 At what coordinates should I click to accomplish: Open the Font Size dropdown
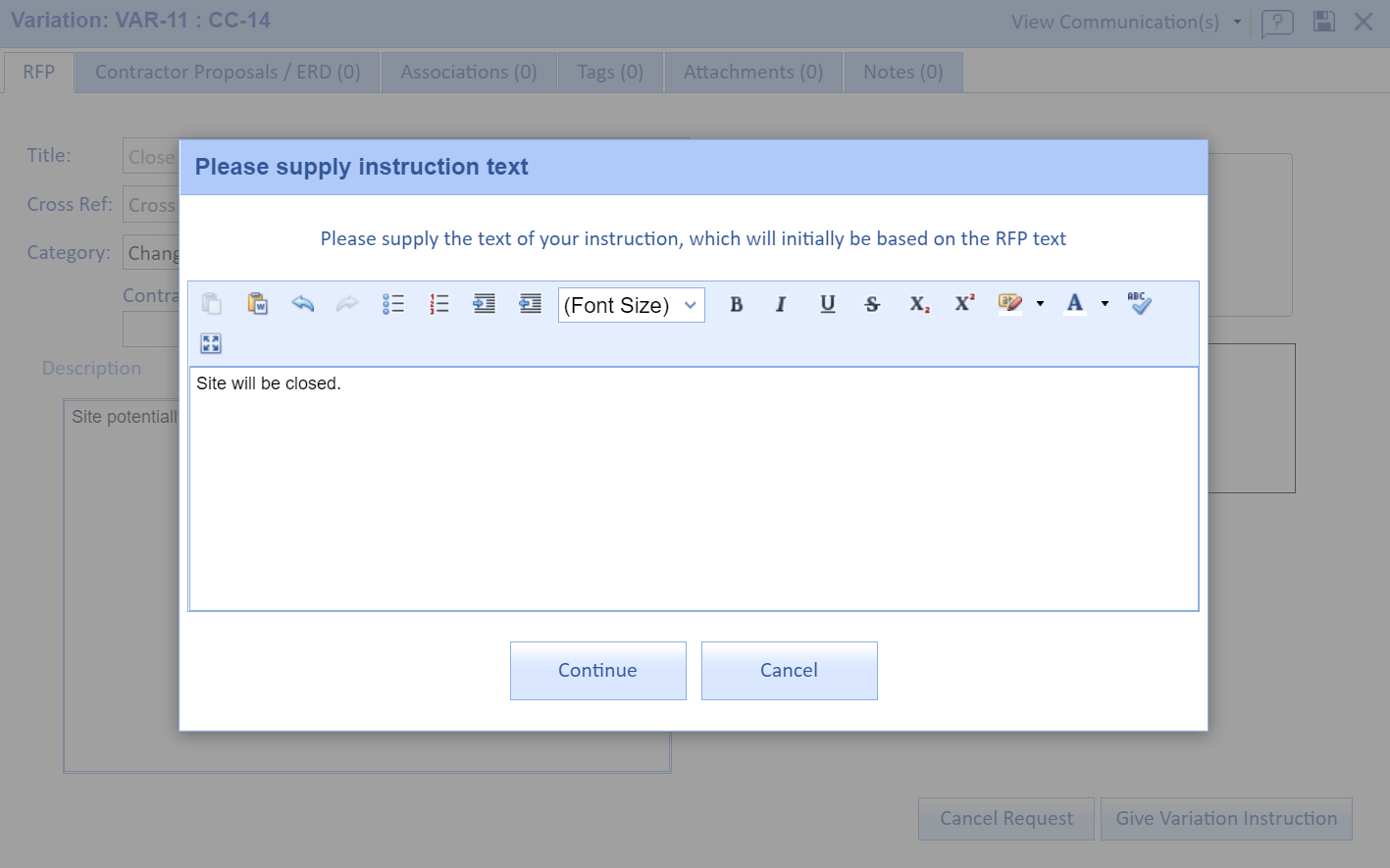point(631,305)
